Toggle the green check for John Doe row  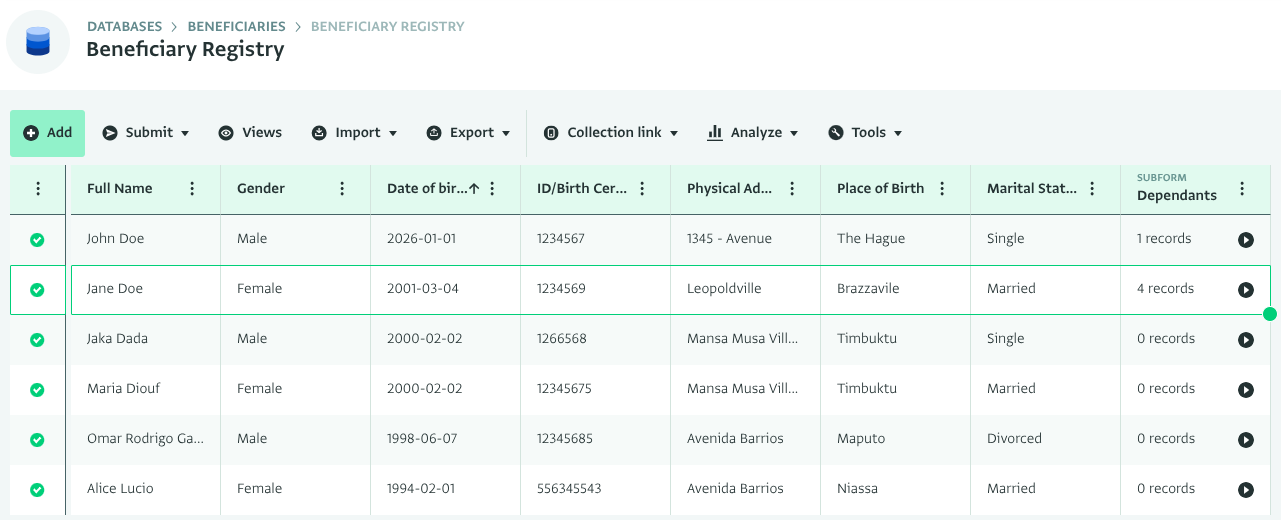[x=37, y=239]
